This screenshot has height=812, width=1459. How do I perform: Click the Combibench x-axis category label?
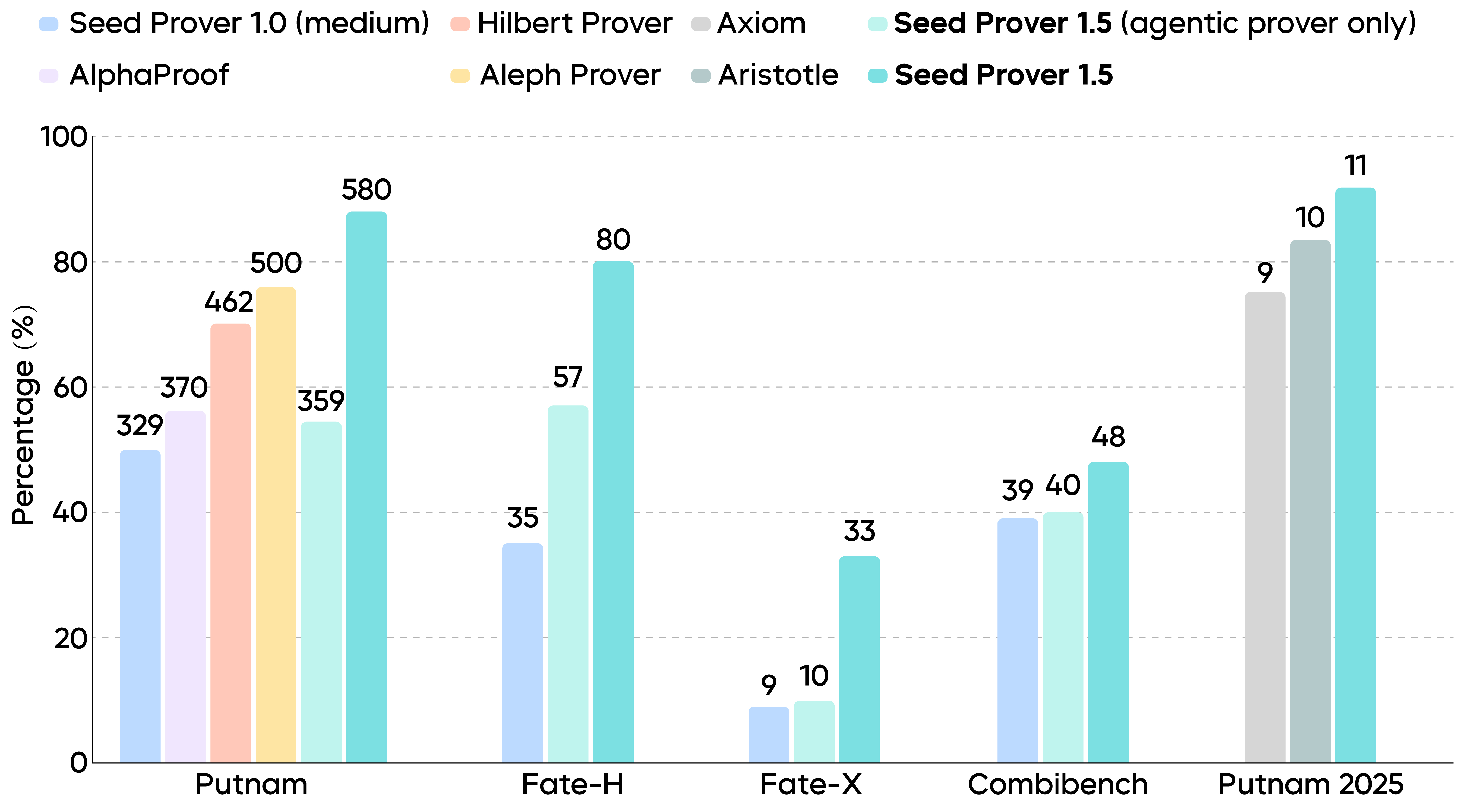(1057, 785)
